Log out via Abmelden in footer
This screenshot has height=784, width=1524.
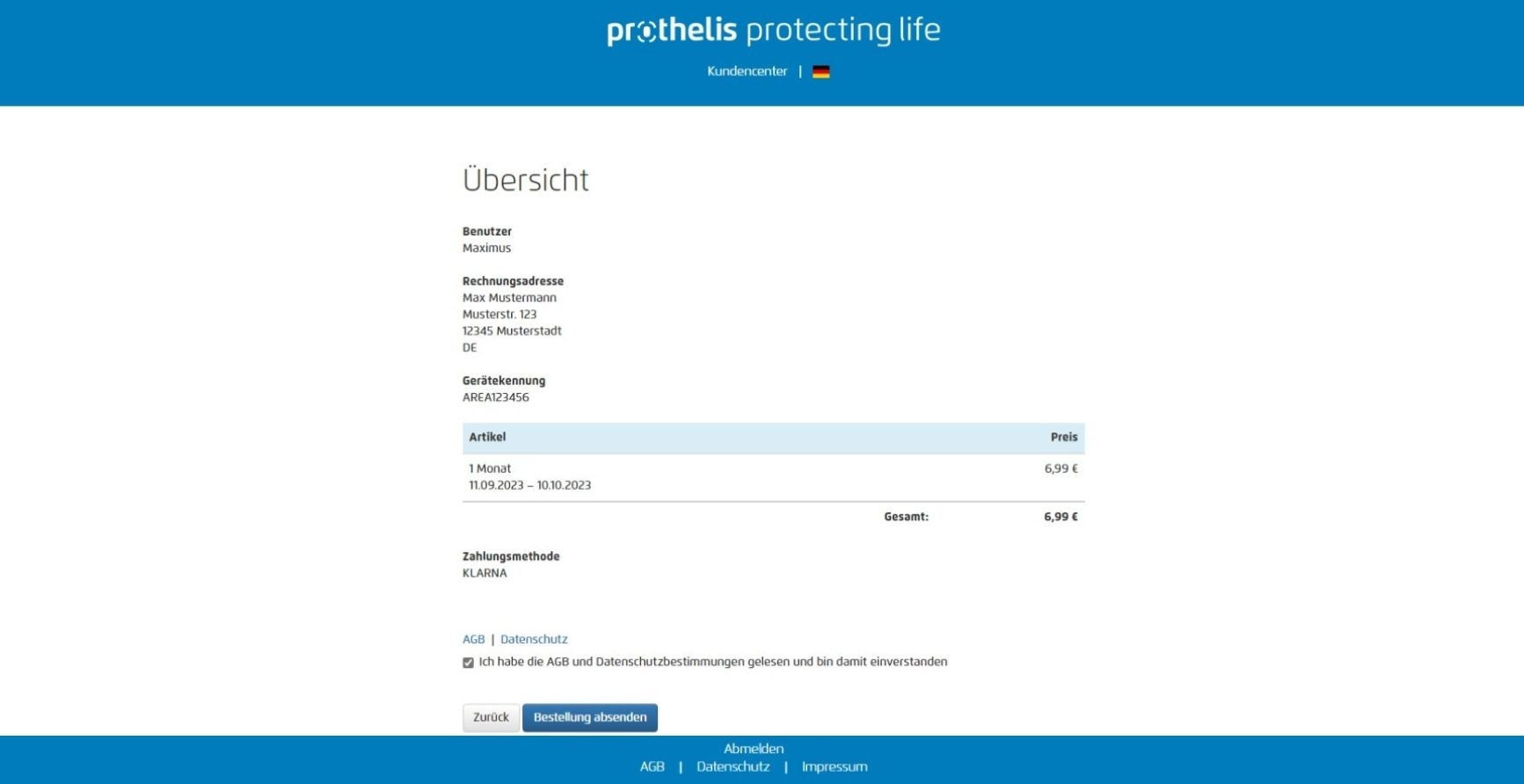point(754,749)
